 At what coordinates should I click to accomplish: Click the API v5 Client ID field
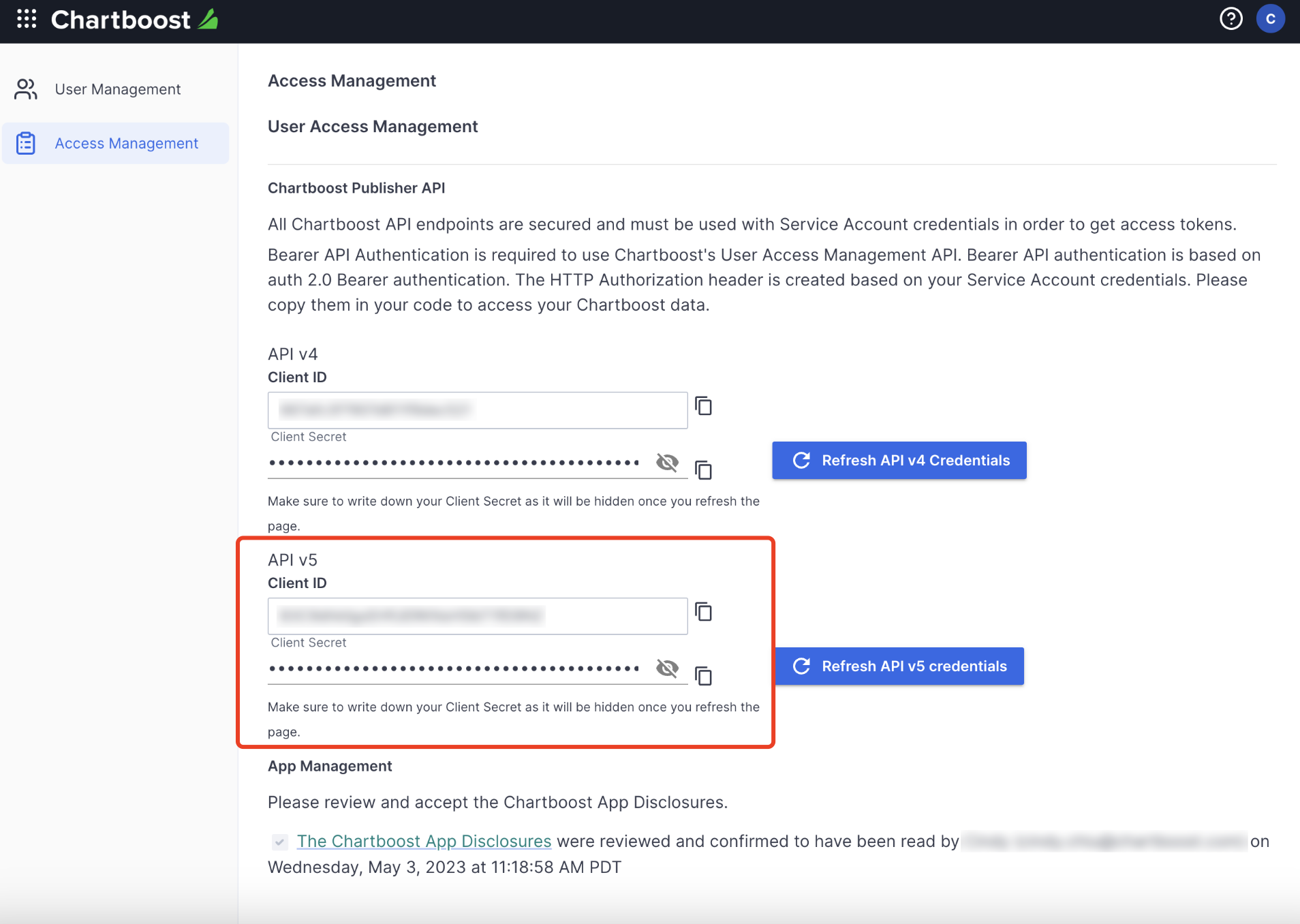click(478, 616)
